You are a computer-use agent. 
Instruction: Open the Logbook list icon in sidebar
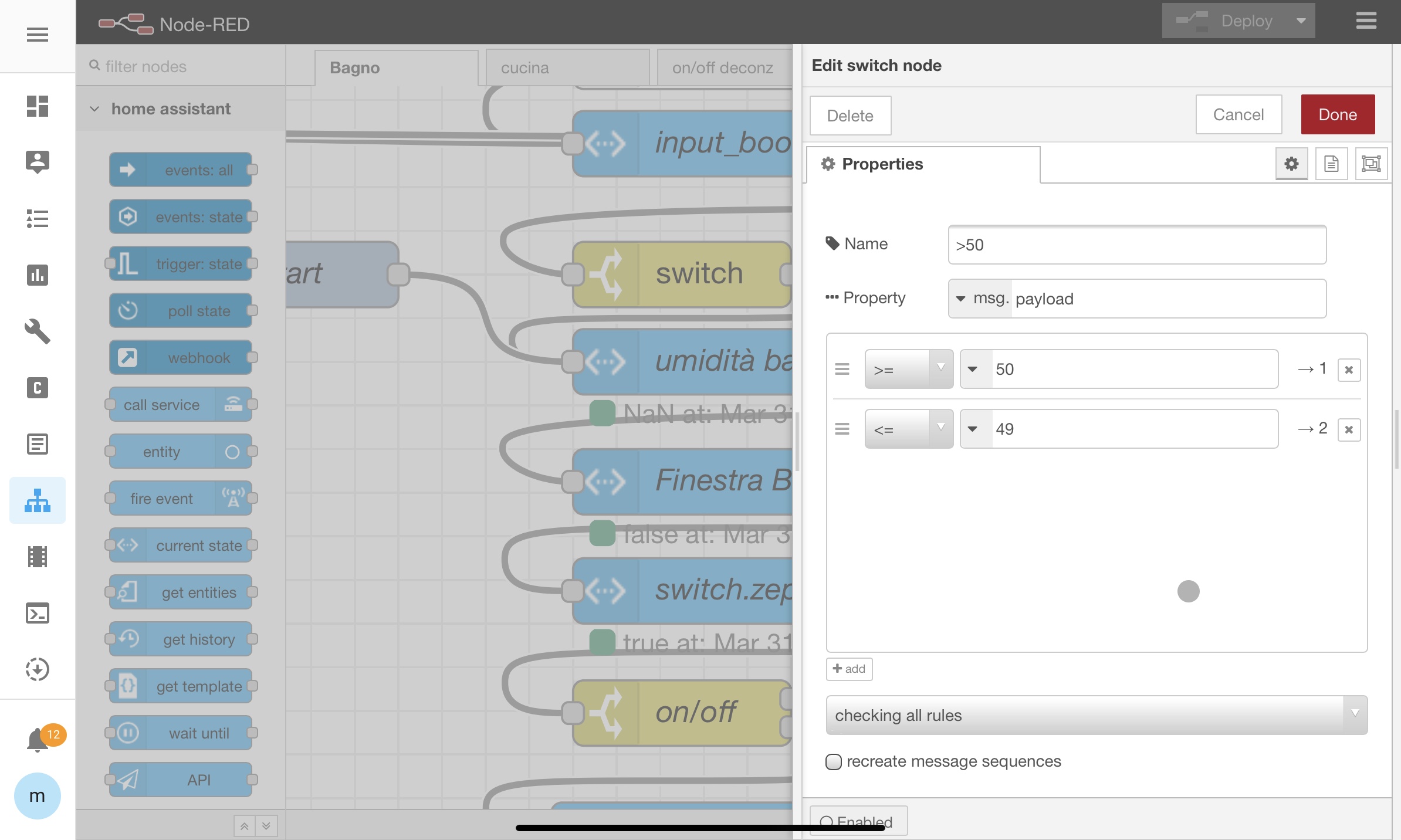(37, 219)
